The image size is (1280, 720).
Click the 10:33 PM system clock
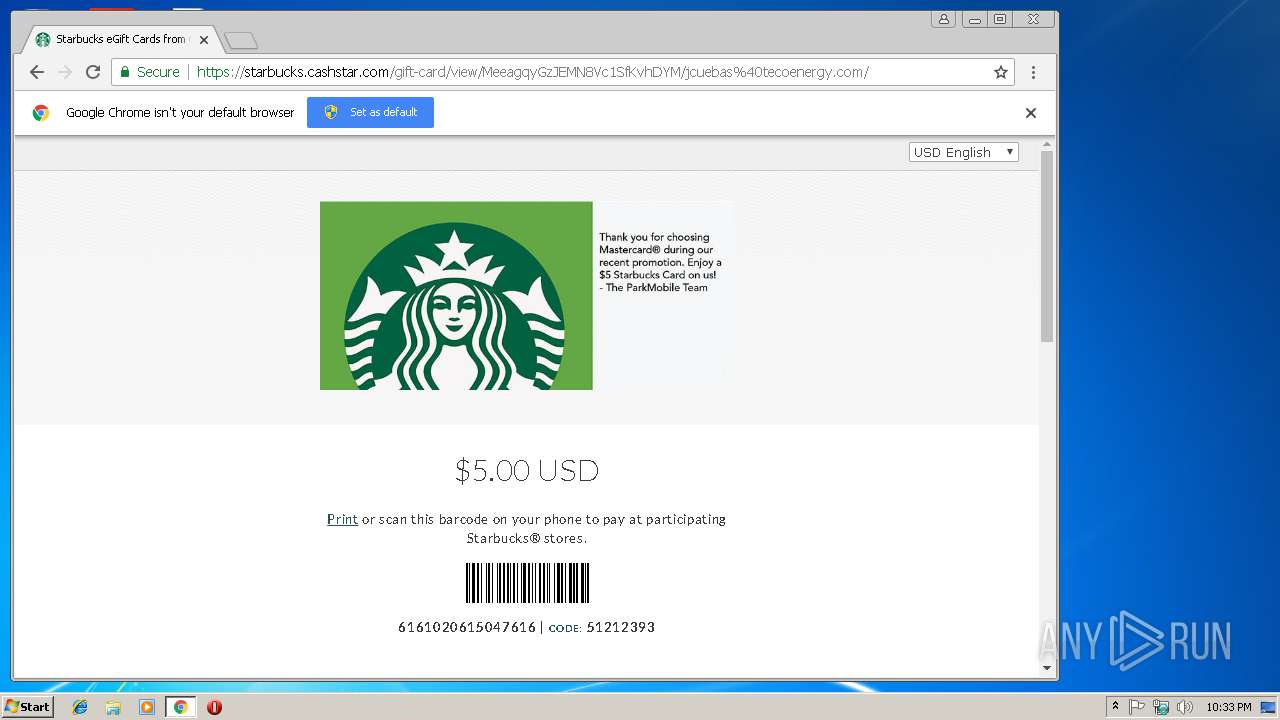click(x=1228, y=707)
